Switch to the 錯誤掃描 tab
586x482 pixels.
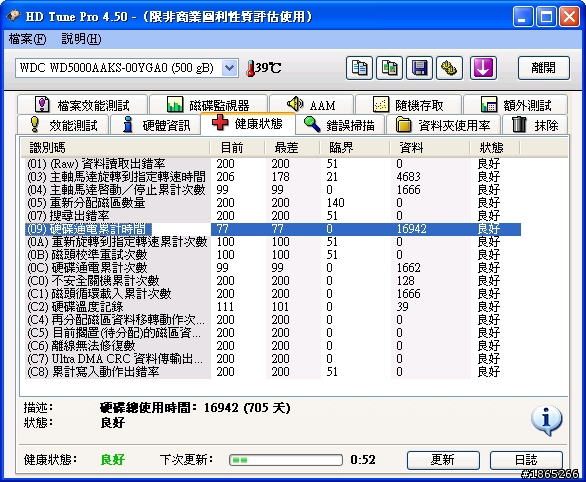(339, 125)
